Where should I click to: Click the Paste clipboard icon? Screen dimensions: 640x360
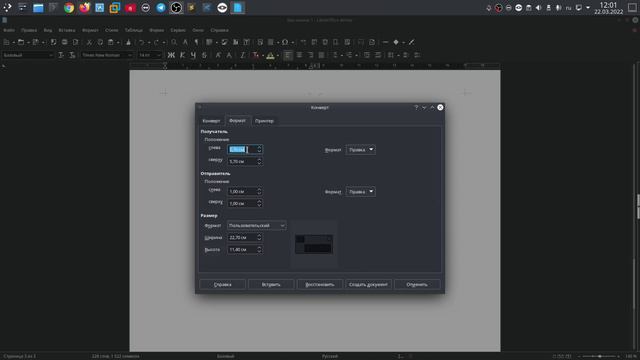click(111, 42)
